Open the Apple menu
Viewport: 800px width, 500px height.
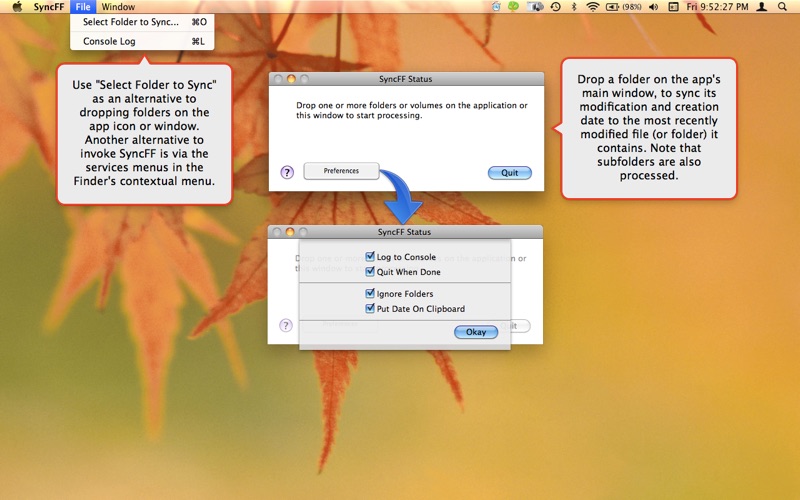(17, 7)
